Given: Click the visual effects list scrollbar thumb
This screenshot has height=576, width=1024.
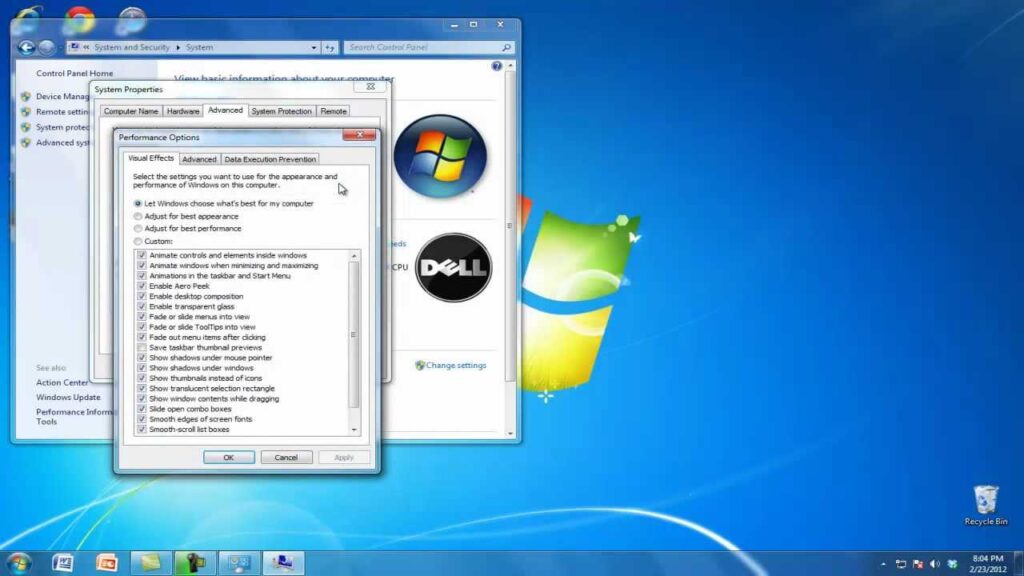Looking at the screenshot, I should click(354, 334).
